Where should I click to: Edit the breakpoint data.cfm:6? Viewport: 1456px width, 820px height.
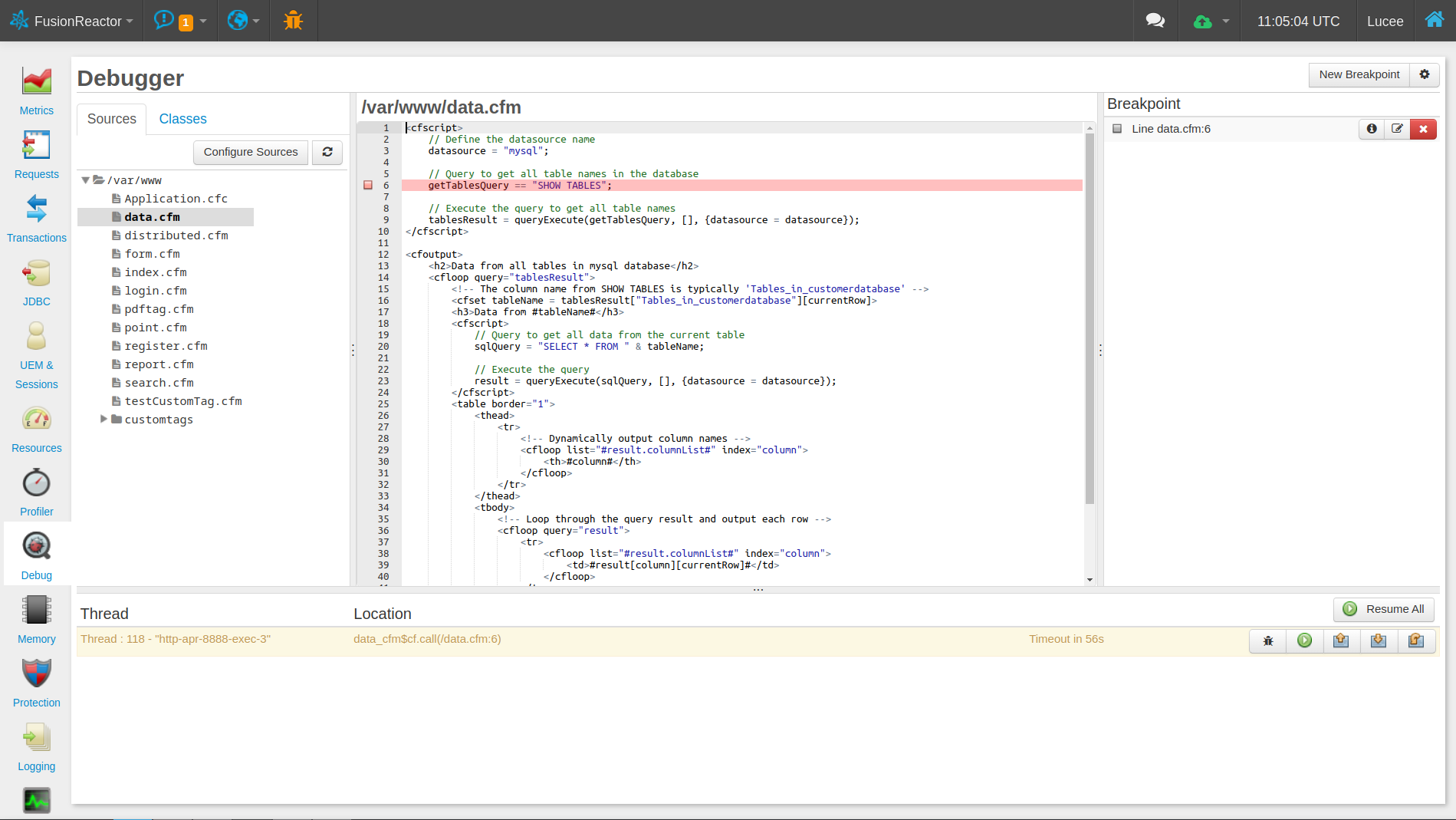click(x=1398, y=129)
